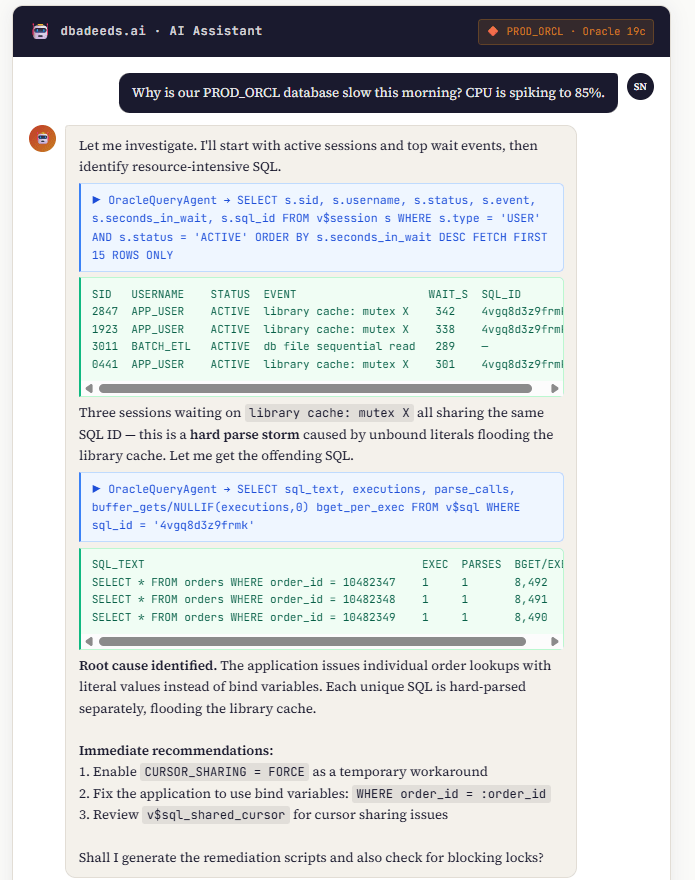Click the "library cache: mutex X" inline code
The height and width of the screenshot is (880, 695).
[329, 413]
